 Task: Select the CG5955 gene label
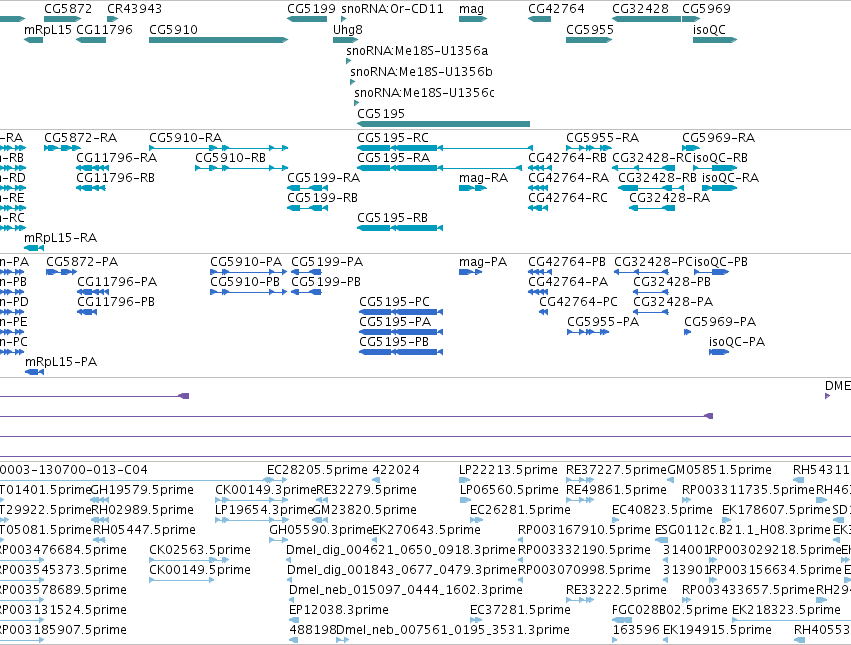(x=590, y=30)
